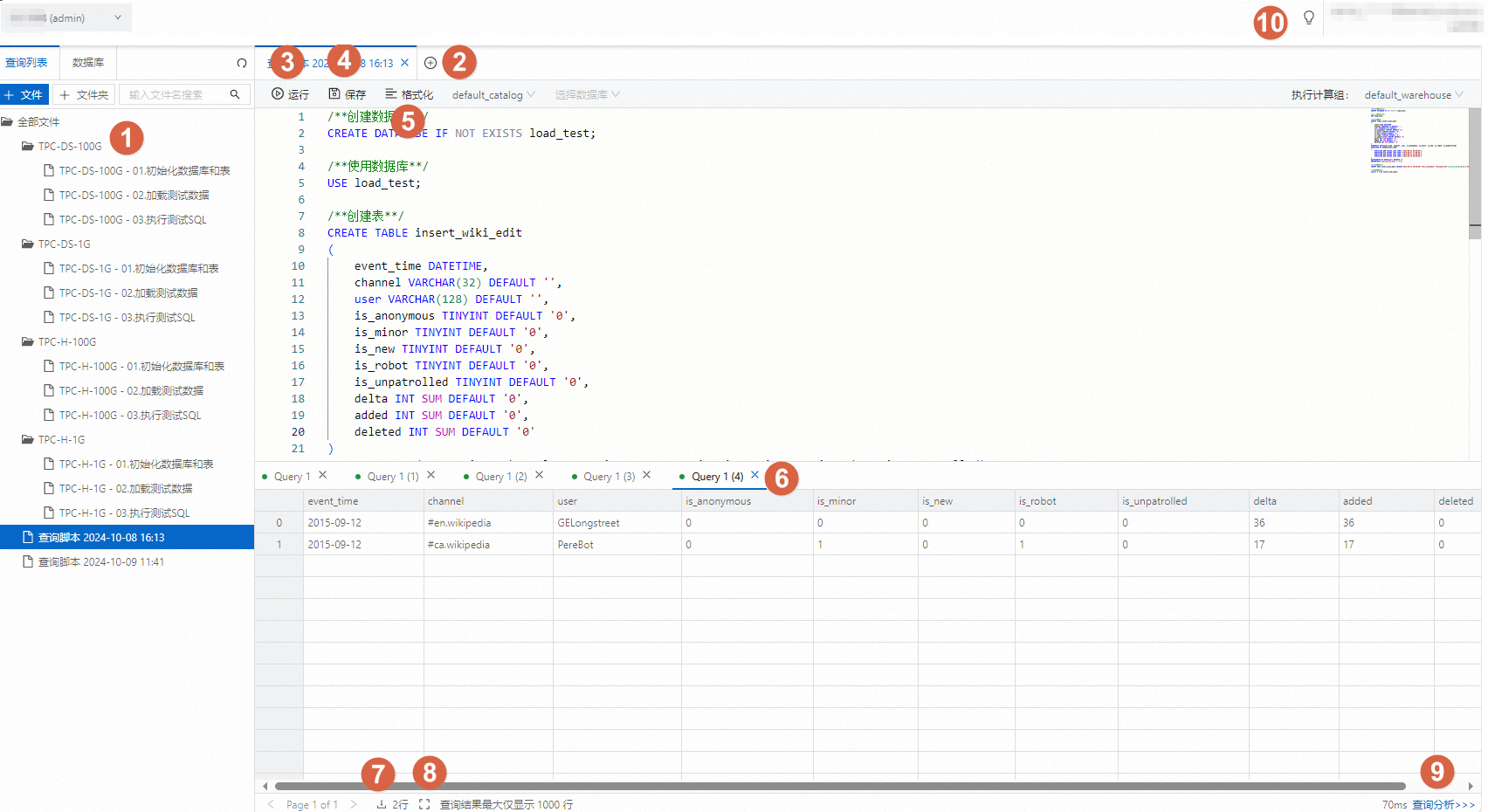Open the default_warehouse compute group dropdown
This screenshot has height=812, width=1488.
tap(1414, 94)
